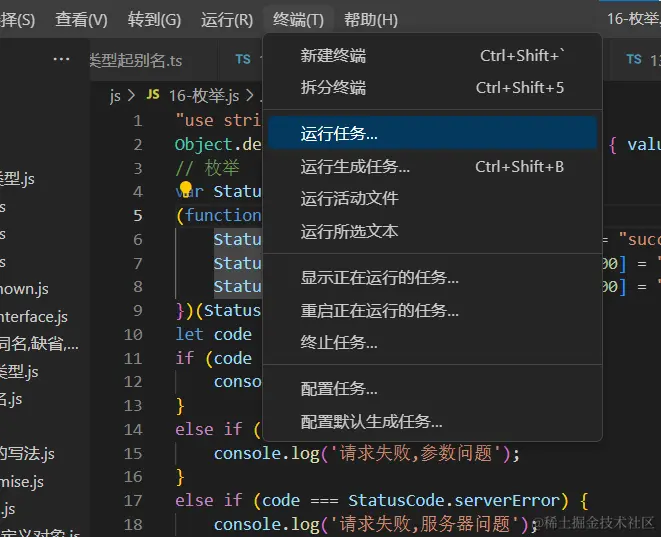Open the mise.js file in explorer
Image resolution: width=661 pixels, height=537 pixels.
pos(22,481)
